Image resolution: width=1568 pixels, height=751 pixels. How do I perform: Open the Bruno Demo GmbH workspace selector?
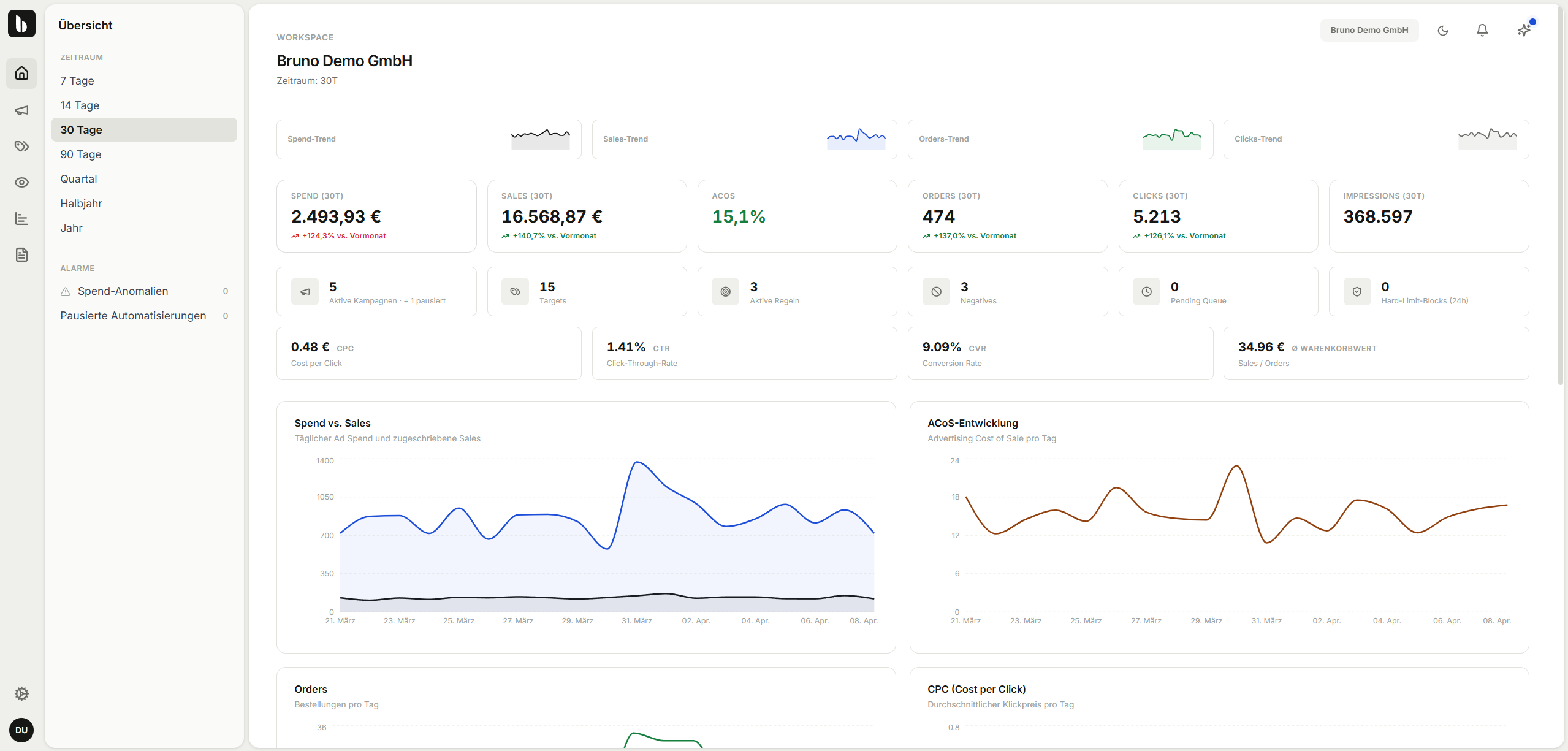pyautogui.click(x=1369, y=30)
